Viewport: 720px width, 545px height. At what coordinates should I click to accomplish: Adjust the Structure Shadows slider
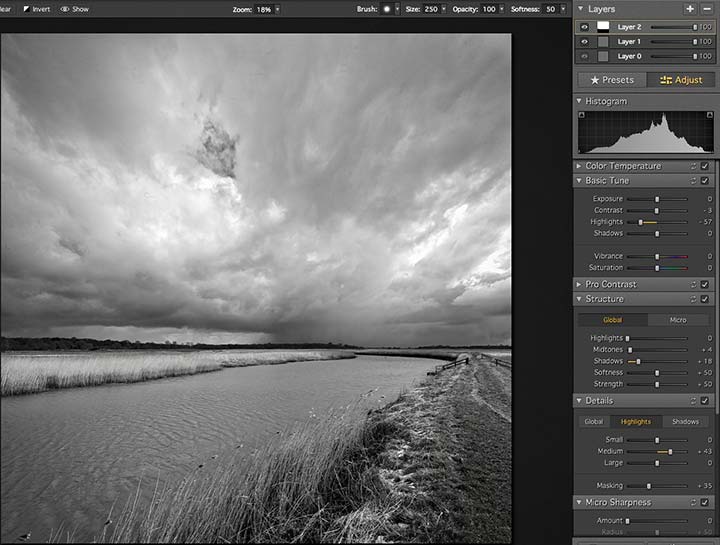coord(638,362)
